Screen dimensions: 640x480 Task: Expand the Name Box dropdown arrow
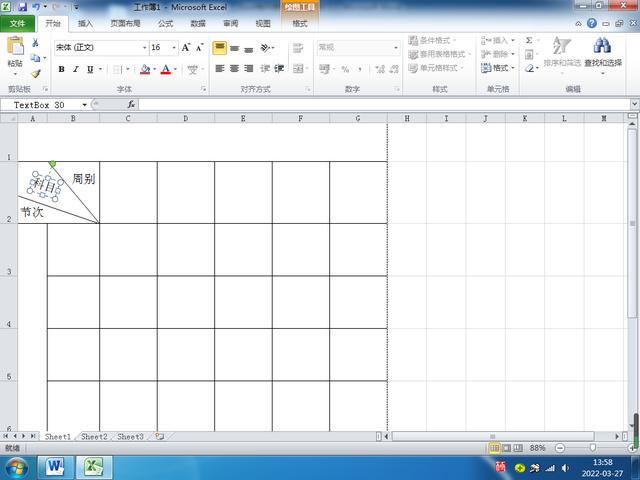tap(84, 105)
